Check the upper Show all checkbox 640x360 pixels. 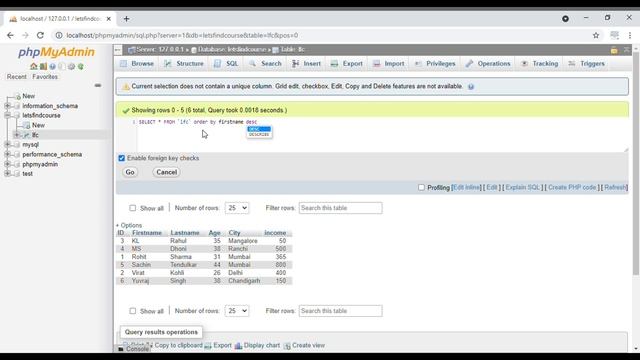tap(133, 208)
